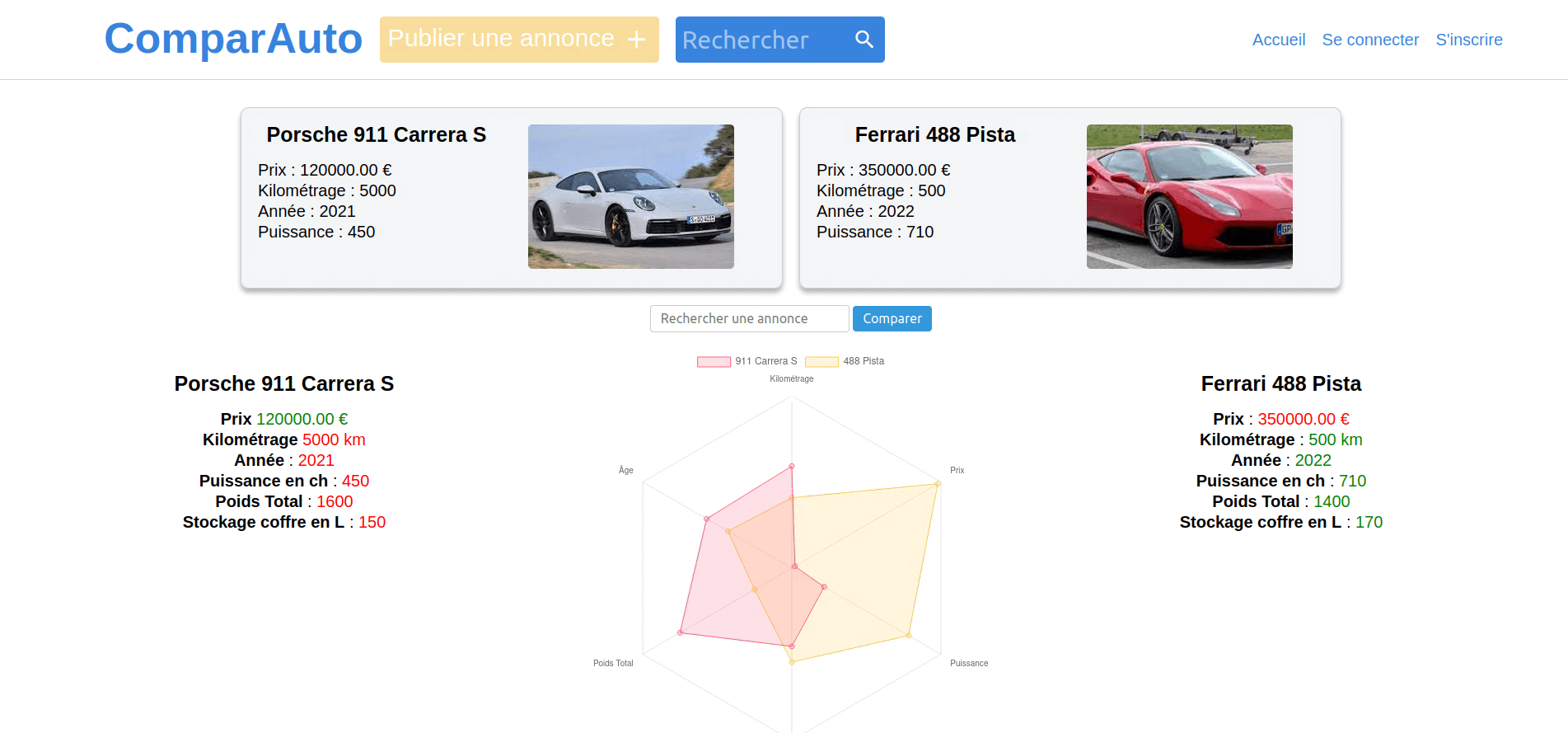Click the magnifying glass search icon
This screenshot has width=1568, height=733.
(x=864, y=40)
